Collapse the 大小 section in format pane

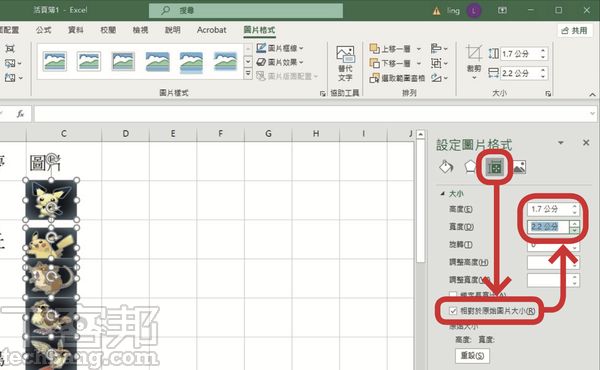443,194
